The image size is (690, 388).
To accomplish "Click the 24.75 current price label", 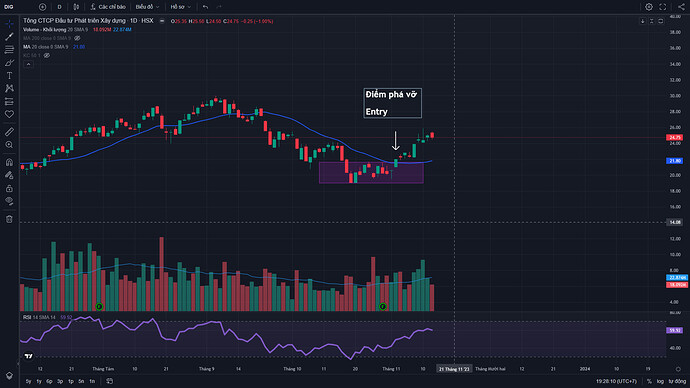I will point(675,138).
